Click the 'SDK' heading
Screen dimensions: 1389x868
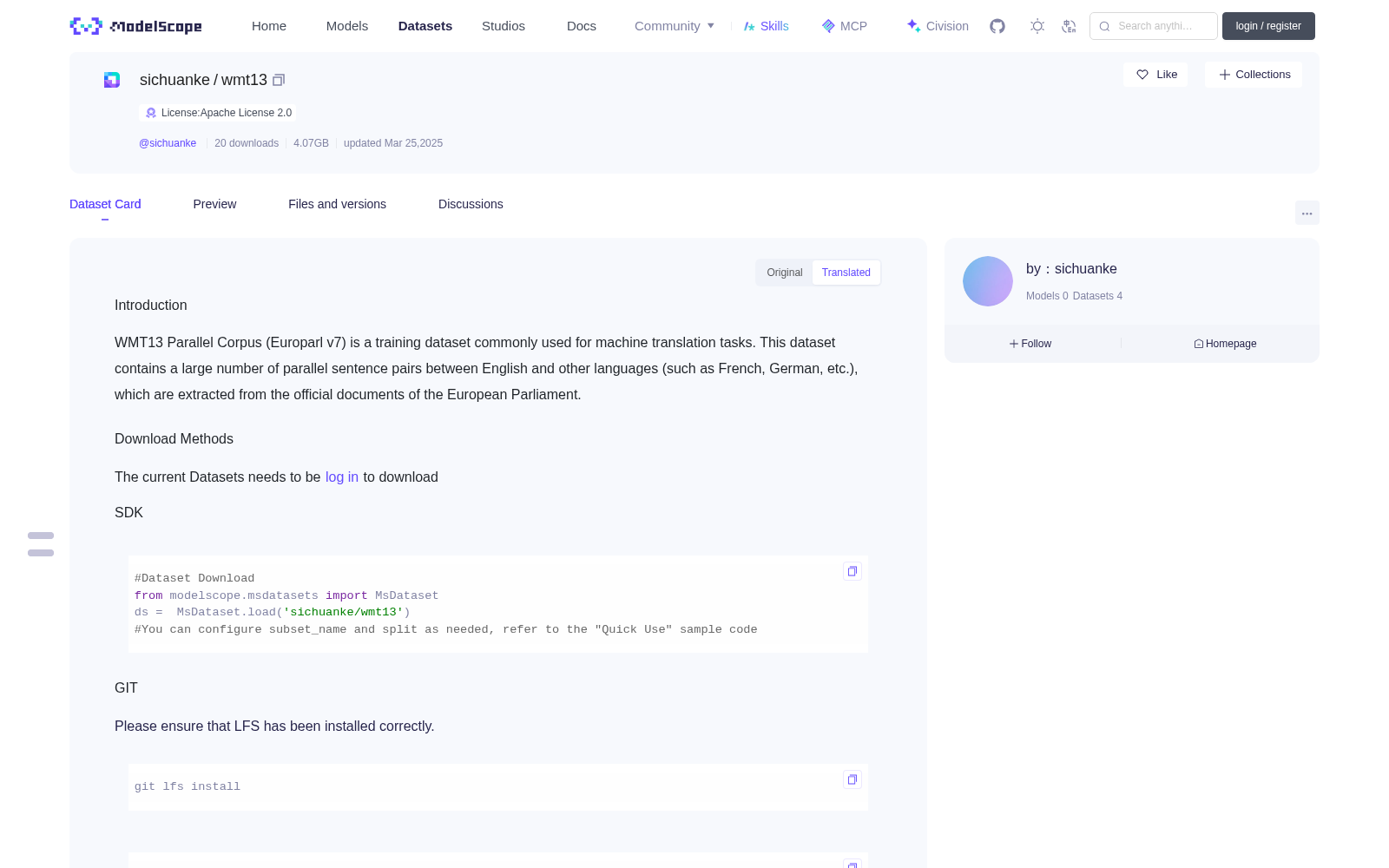128,513
